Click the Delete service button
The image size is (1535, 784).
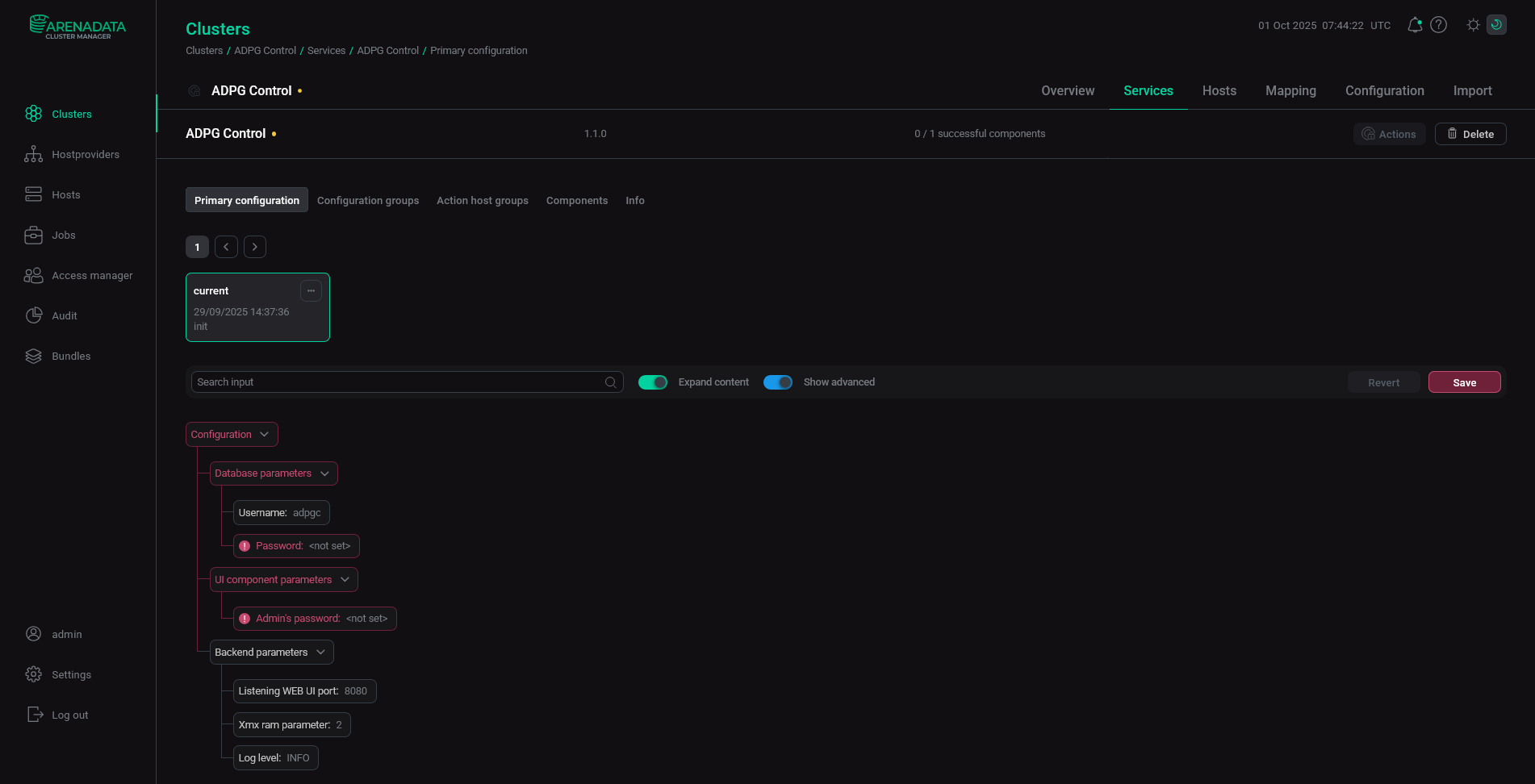click(1470, 134)
